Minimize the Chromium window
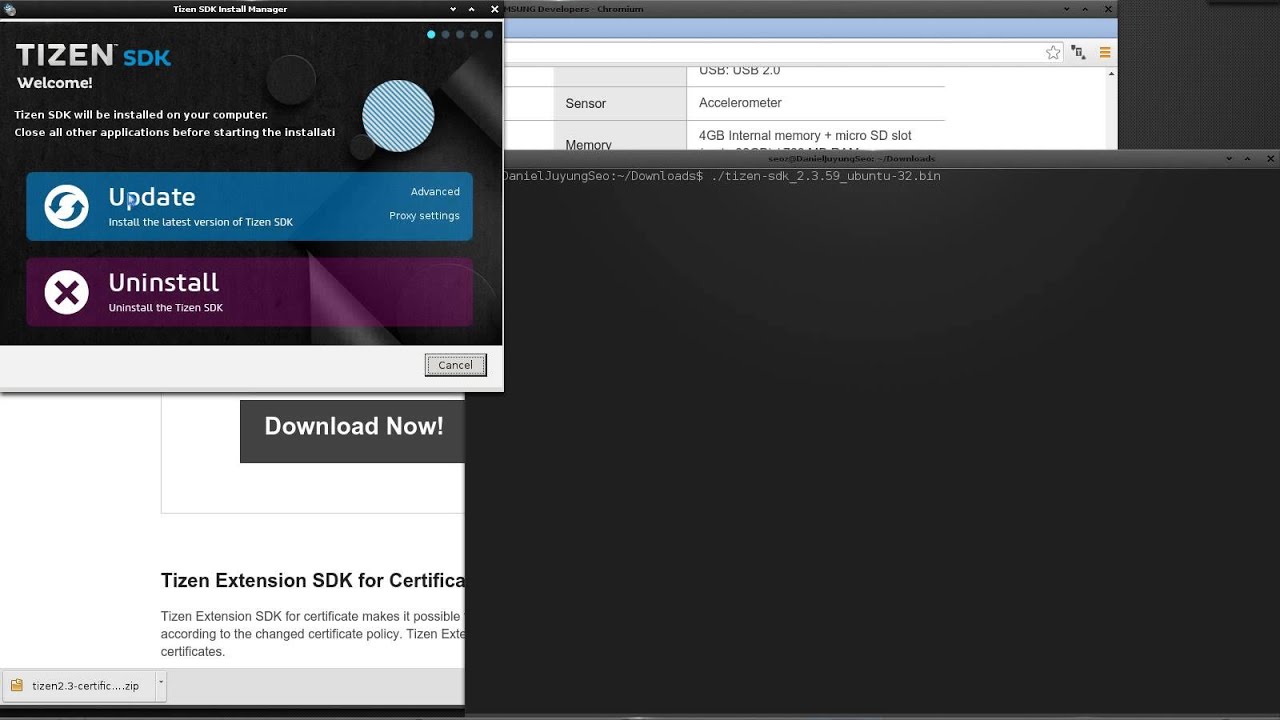 tap(1069, 9)
